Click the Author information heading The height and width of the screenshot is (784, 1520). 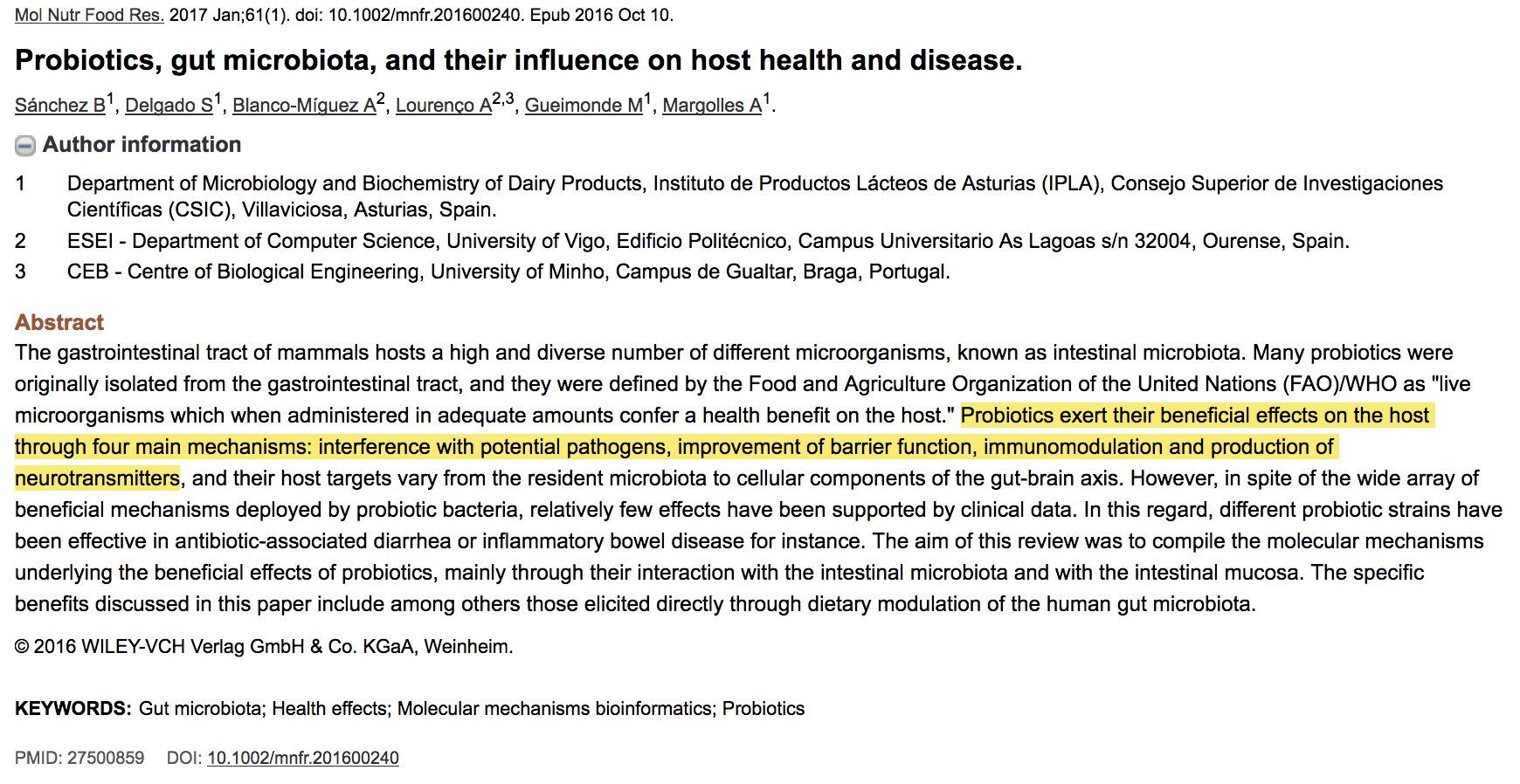click(142, 145)
